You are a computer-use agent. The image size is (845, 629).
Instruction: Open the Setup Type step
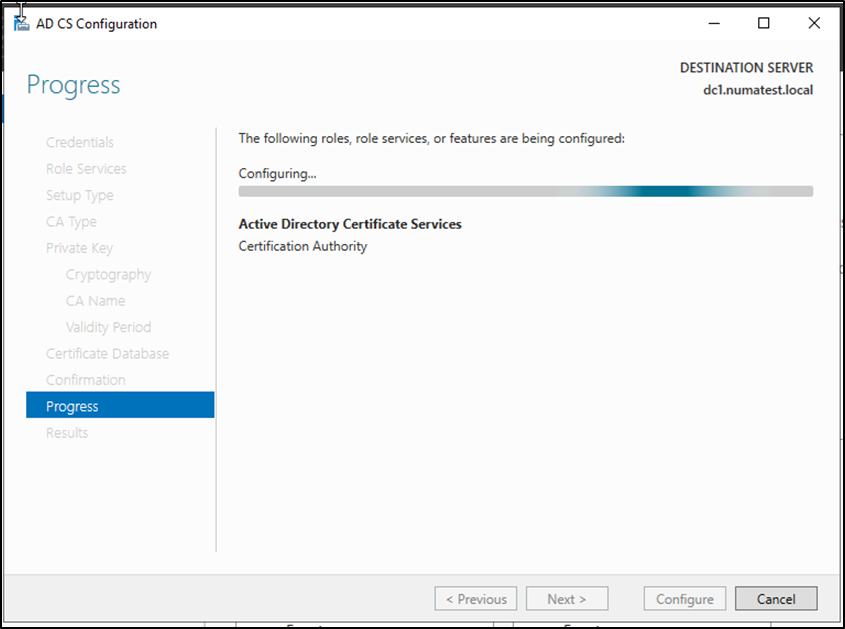click(x=80, y=196)
